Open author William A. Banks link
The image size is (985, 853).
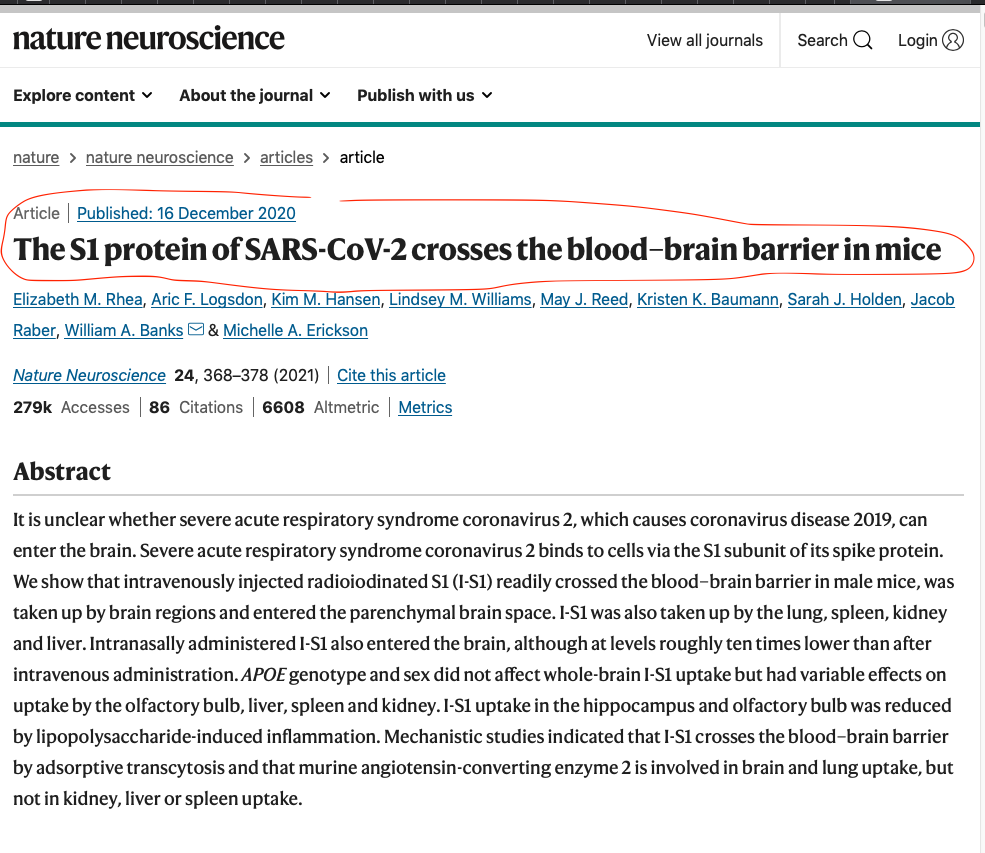[x=124, y=330]
